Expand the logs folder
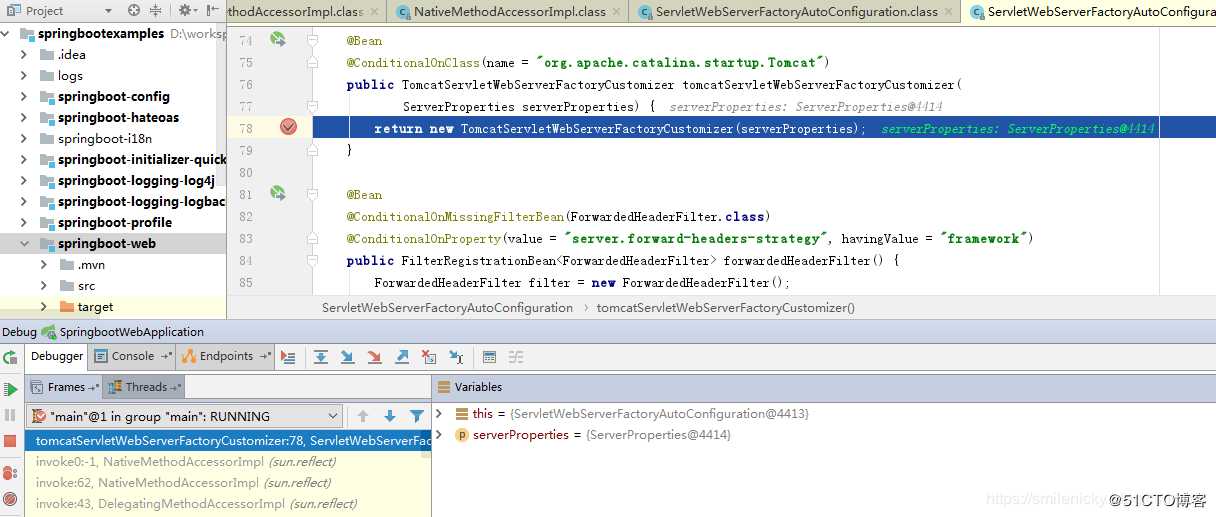The width and height of the screenshot is (1216, 517). (24, 75)
